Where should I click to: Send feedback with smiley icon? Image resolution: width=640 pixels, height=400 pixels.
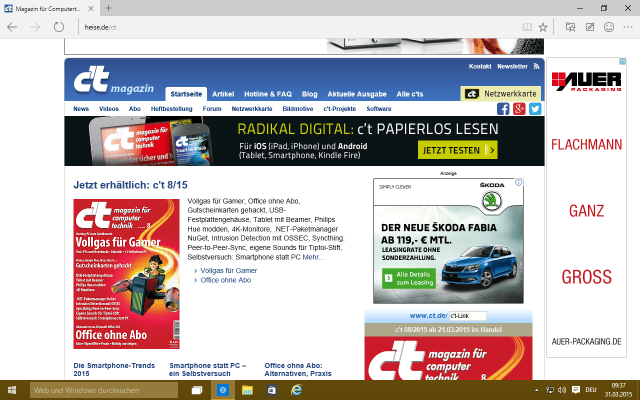[609, 27]
